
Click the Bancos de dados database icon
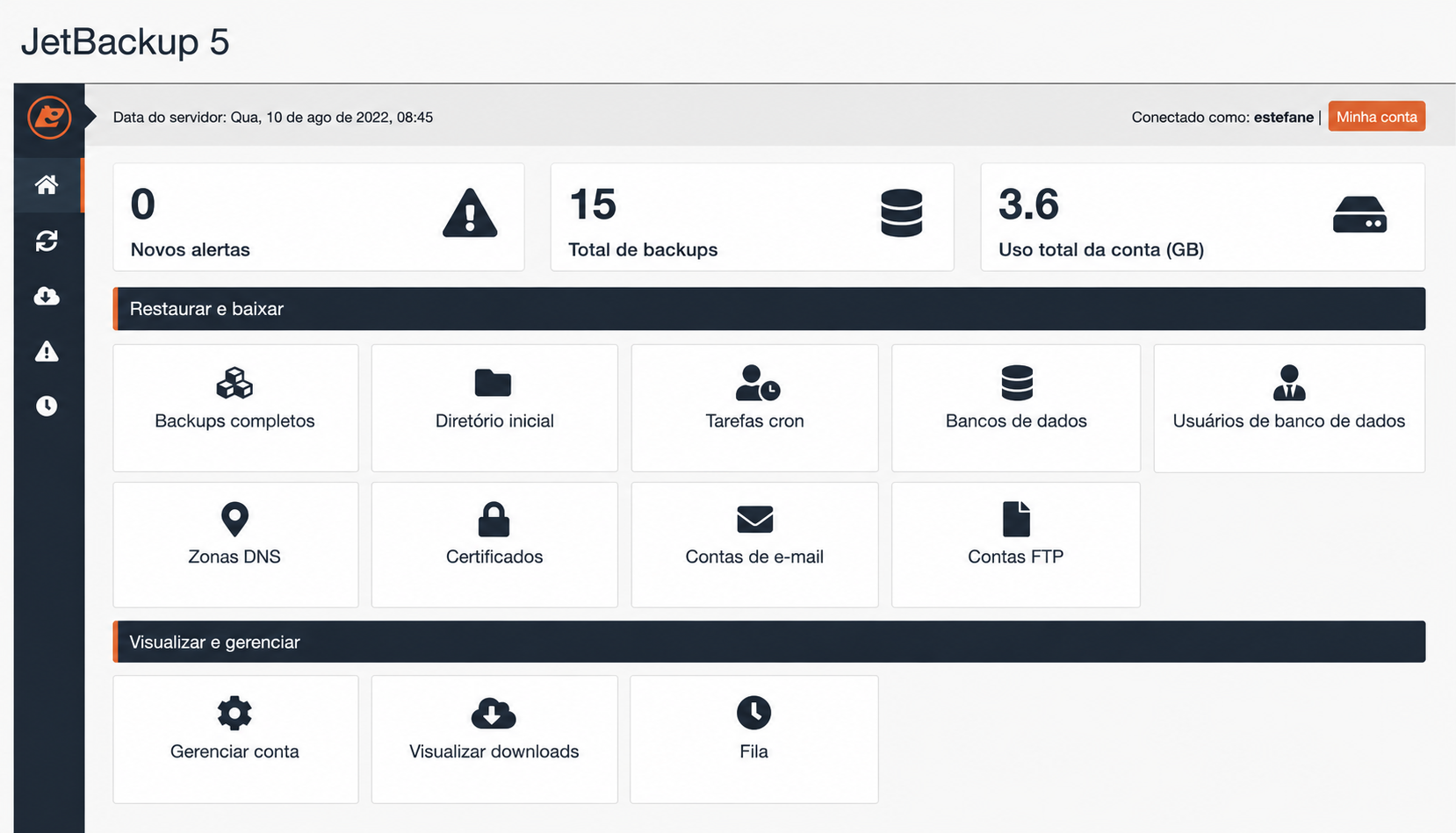click(x=1017, y=383)
